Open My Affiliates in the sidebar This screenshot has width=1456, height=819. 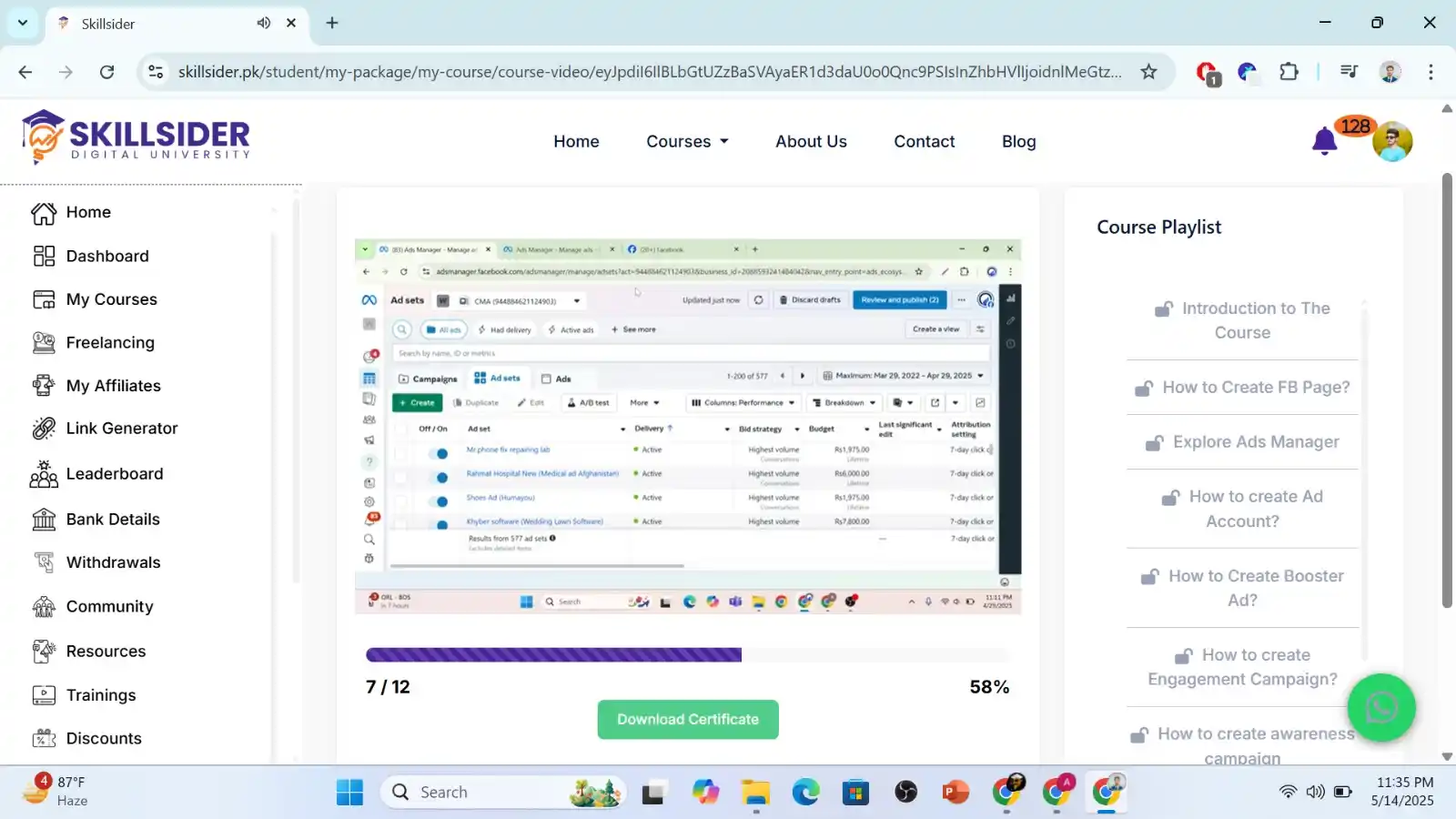click(96, 386)
